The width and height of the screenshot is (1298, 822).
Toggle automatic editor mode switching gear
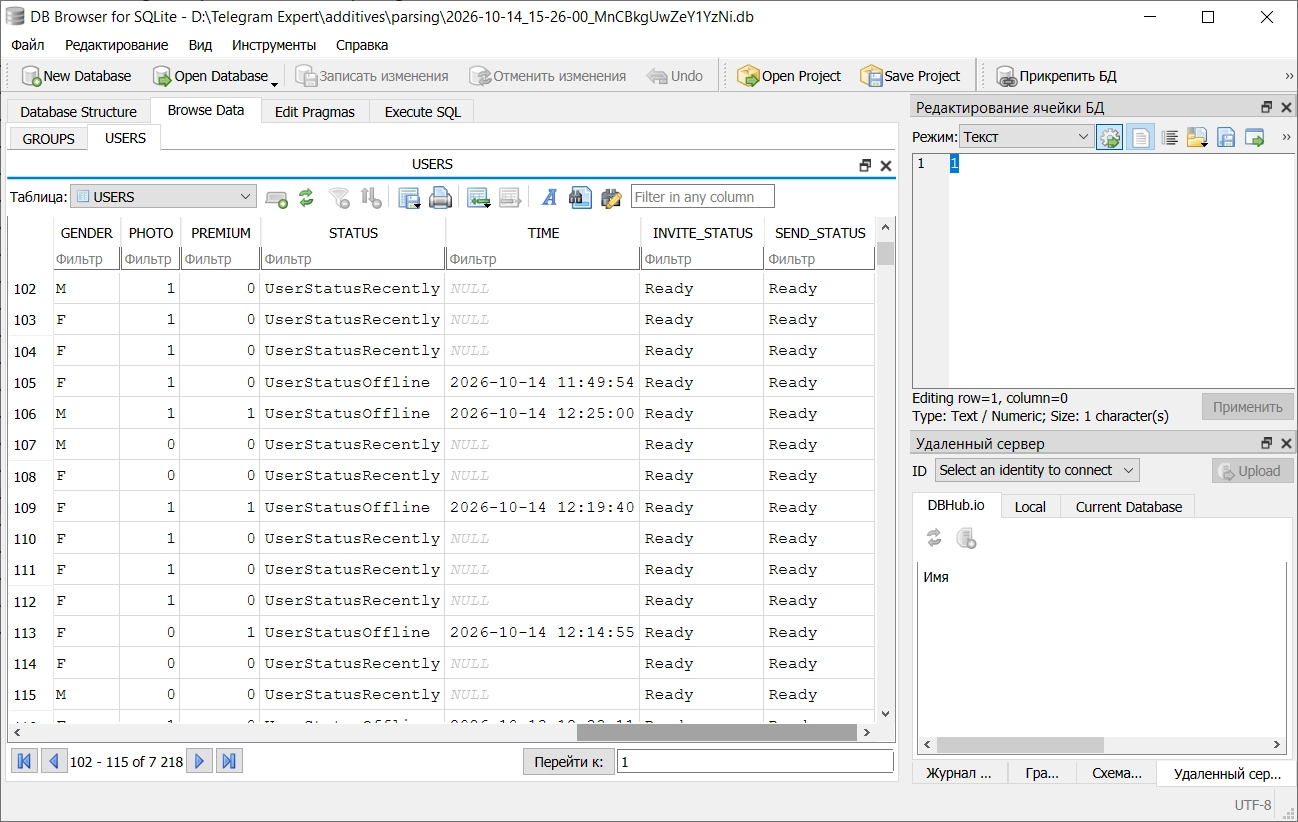click(1110, 138)
